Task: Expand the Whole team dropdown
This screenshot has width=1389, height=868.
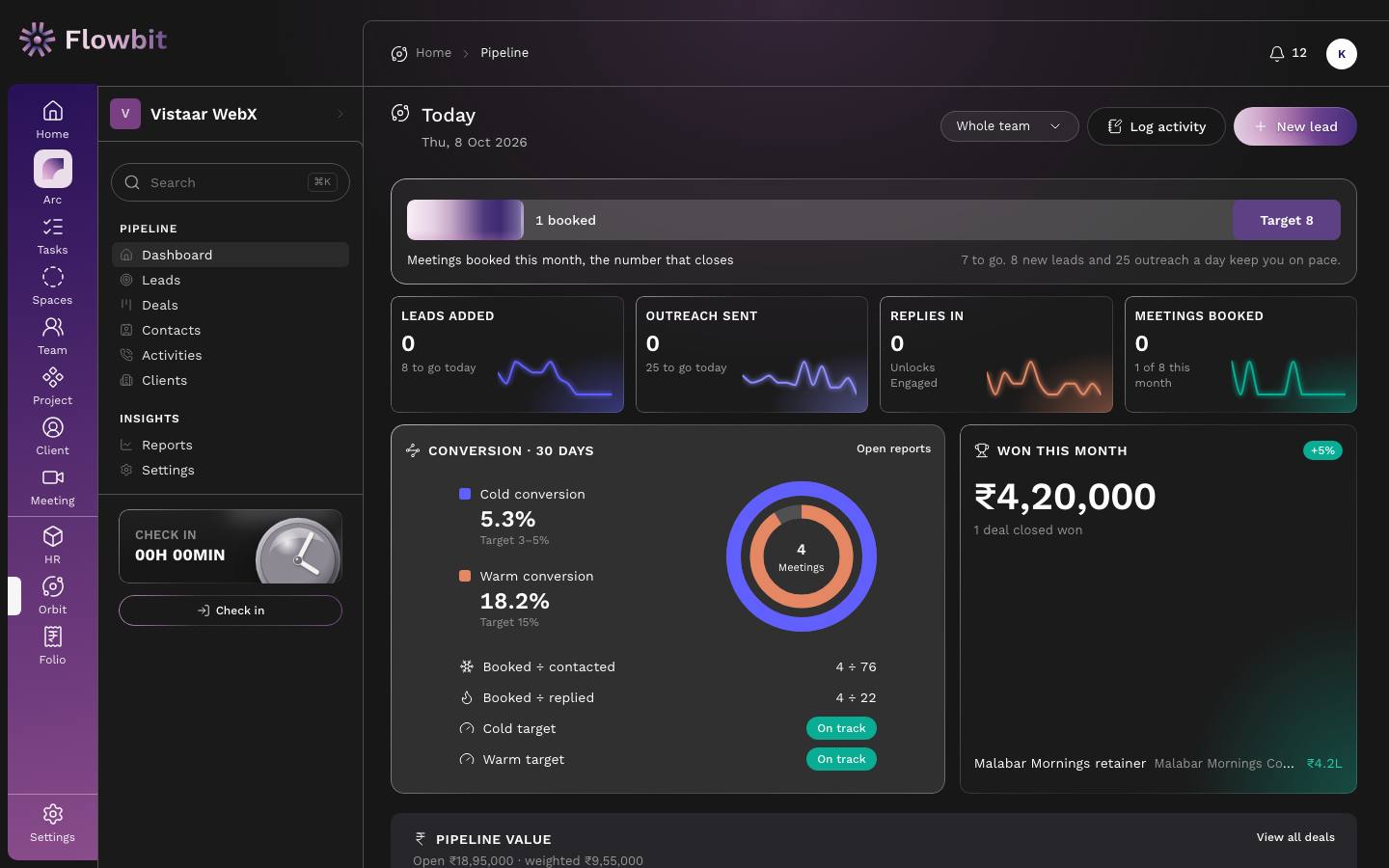Action: tap(1009, 126)
